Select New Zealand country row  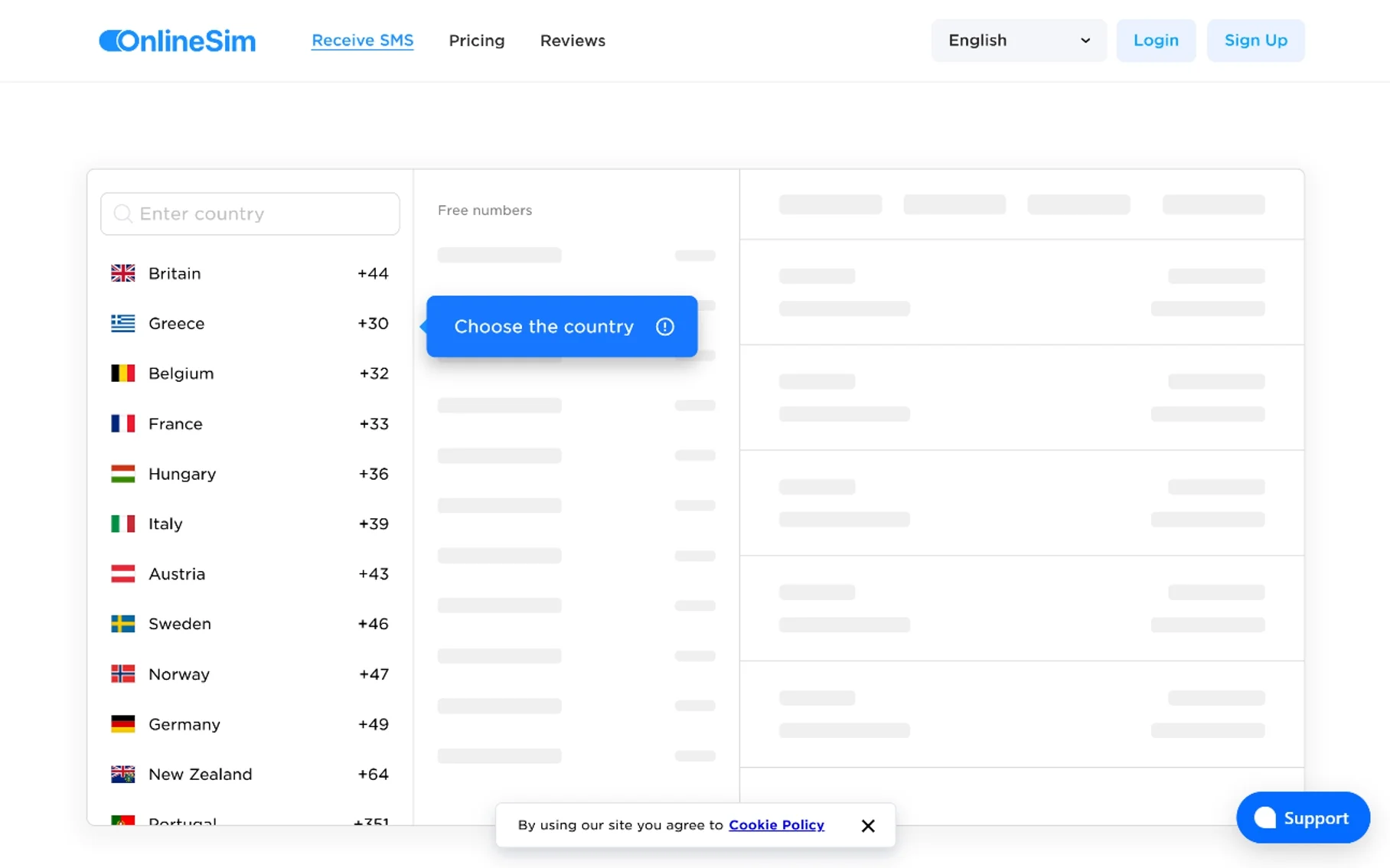[x=250, y=775]
